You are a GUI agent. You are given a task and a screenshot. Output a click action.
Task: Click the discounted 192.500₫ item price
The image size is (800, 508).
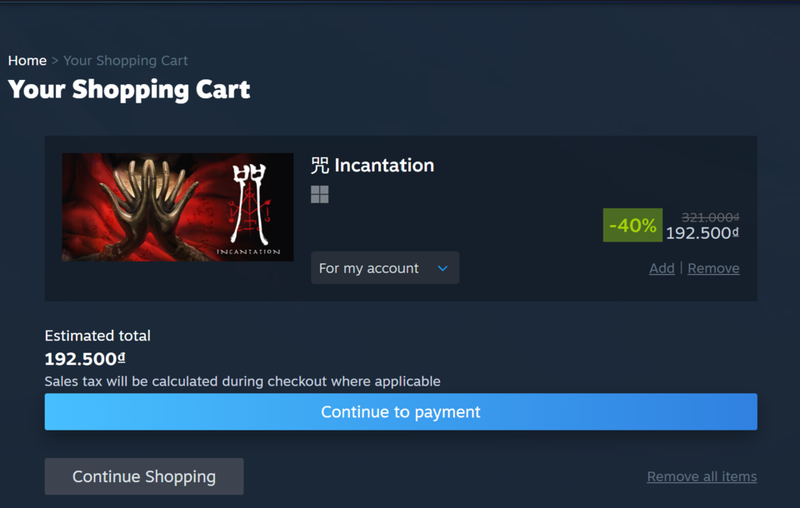702,233
